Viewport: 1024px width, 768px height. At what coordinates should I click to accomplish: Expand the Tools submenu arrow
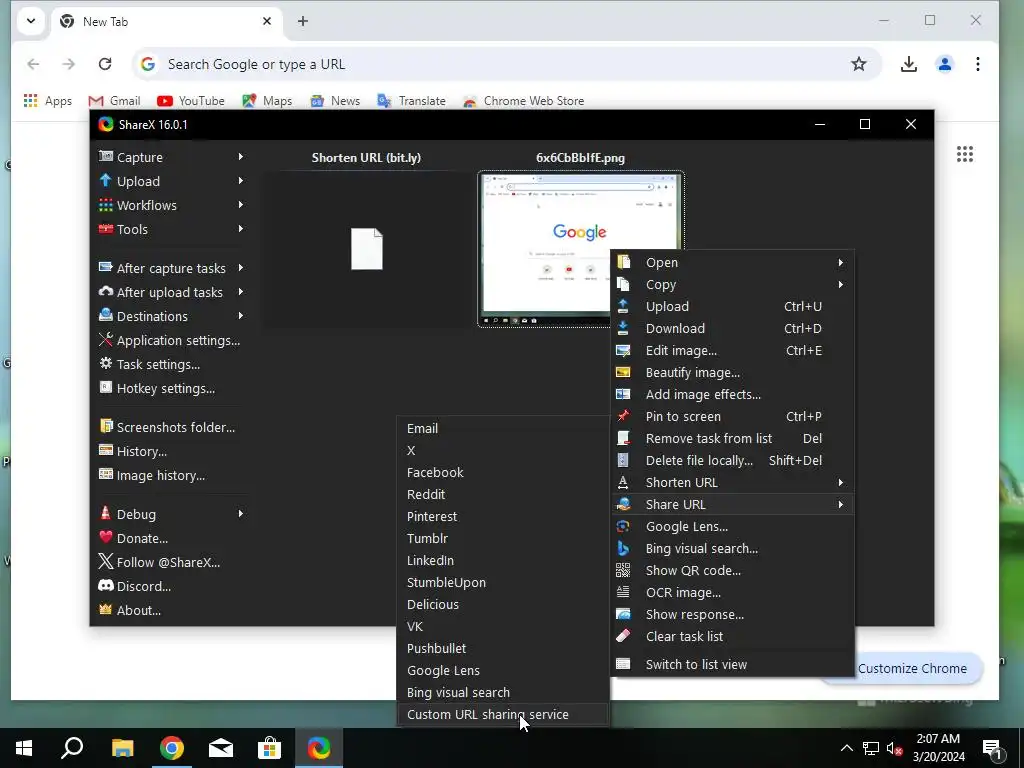(x=240, y=229)
